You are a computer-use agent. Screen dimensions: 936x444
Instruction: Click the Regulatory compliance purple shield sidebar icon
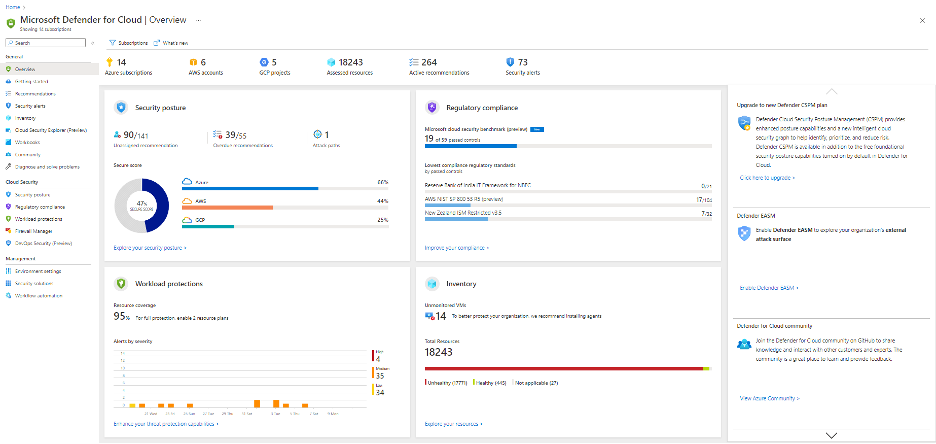8,207
